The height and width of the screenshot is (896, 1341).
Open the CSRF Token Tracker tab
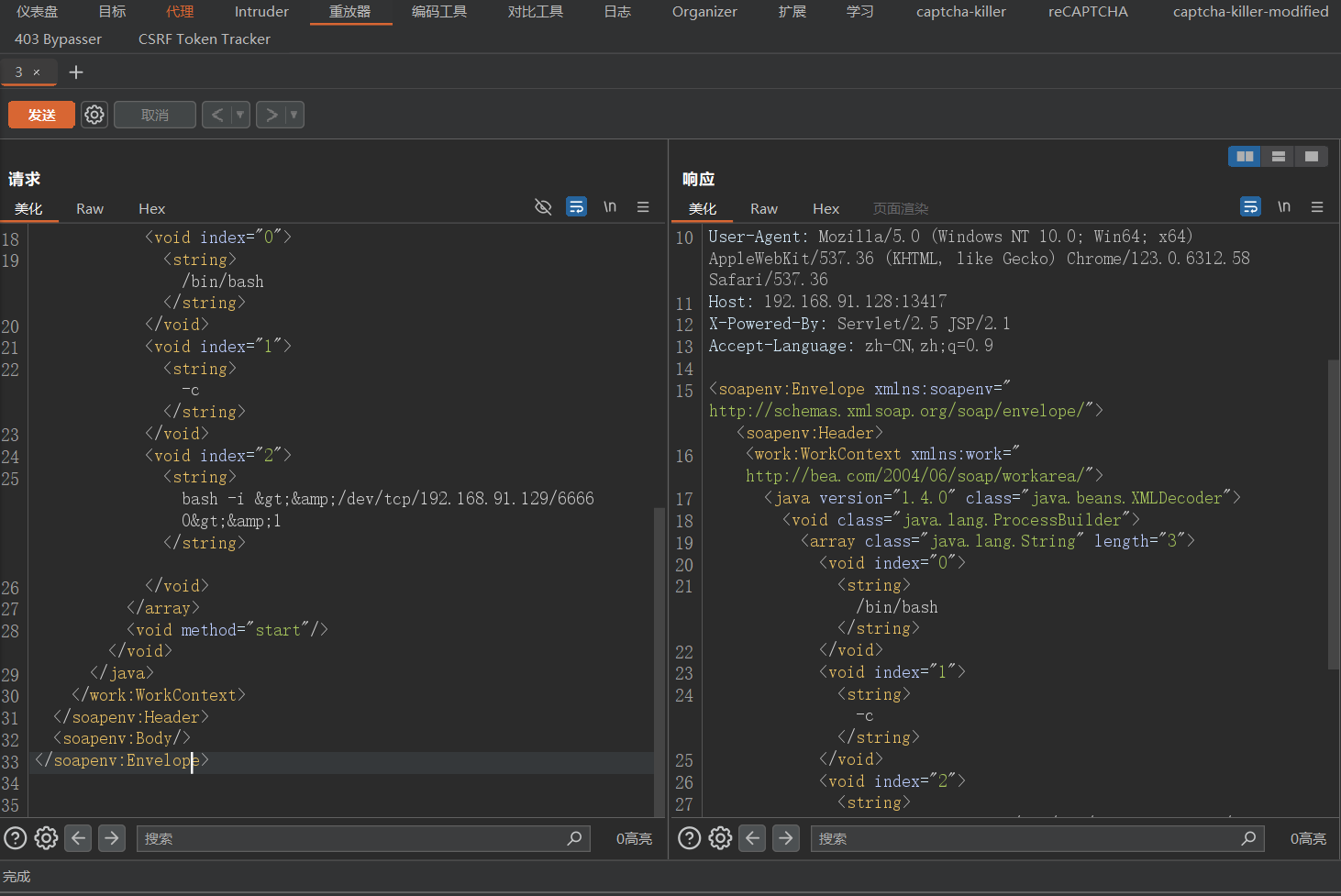point(205,39)
